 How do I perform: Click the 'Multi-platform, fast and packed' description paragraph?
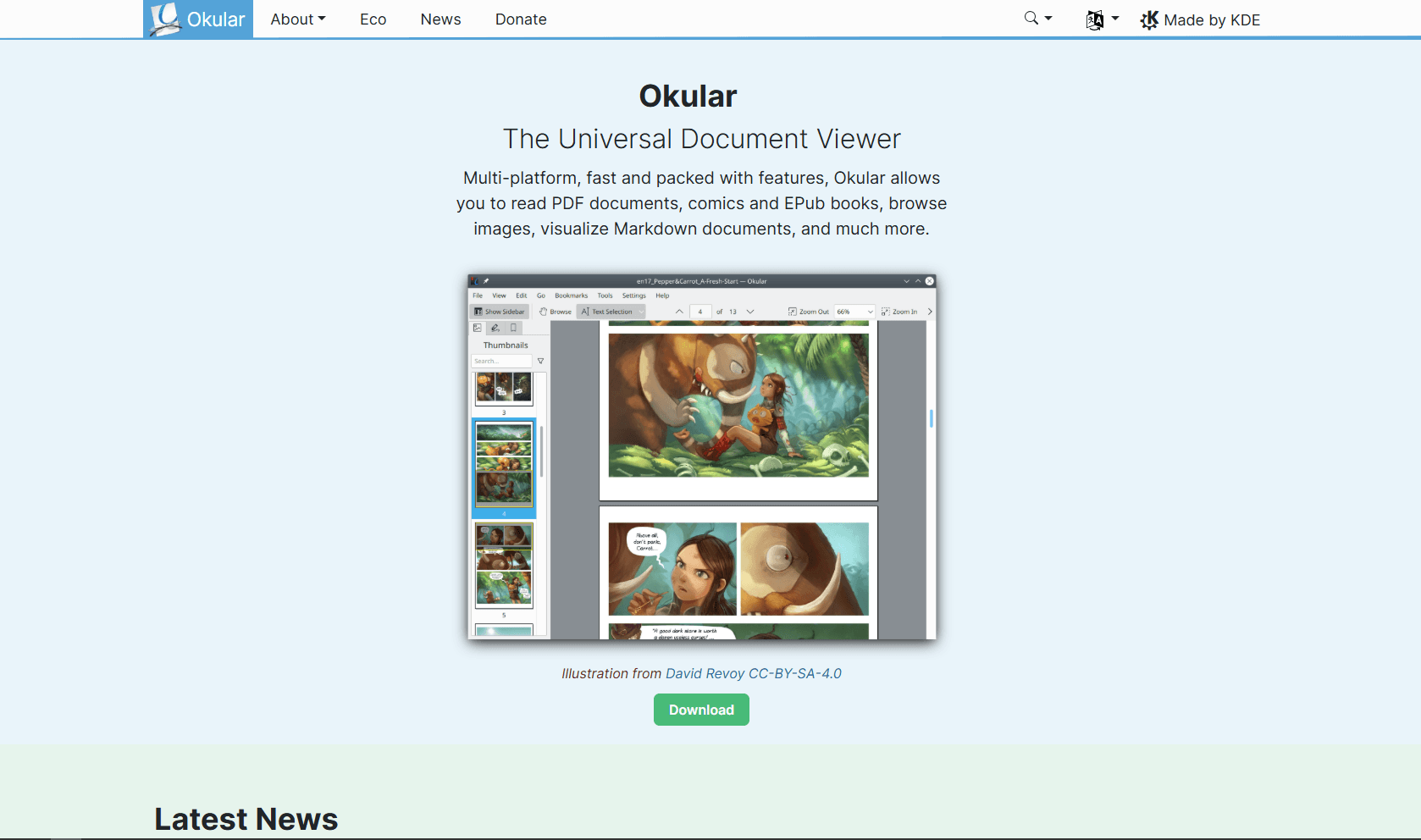(702, 203)
